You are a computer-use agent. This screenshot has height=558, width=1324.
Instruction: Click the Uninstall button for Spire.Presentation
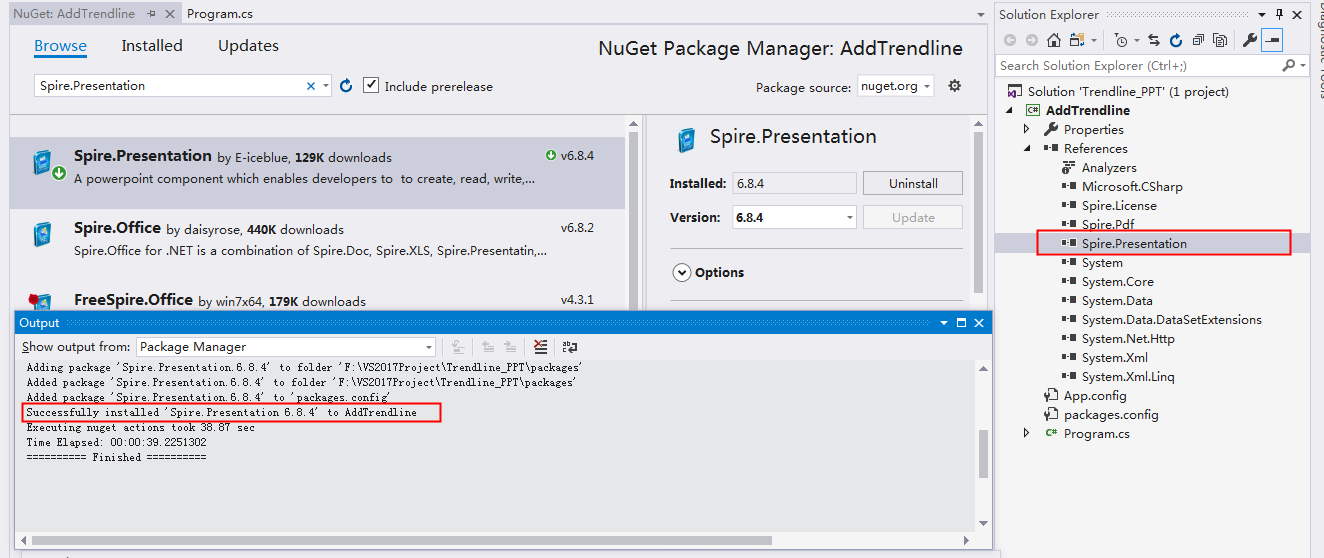[x=913, y=183]
